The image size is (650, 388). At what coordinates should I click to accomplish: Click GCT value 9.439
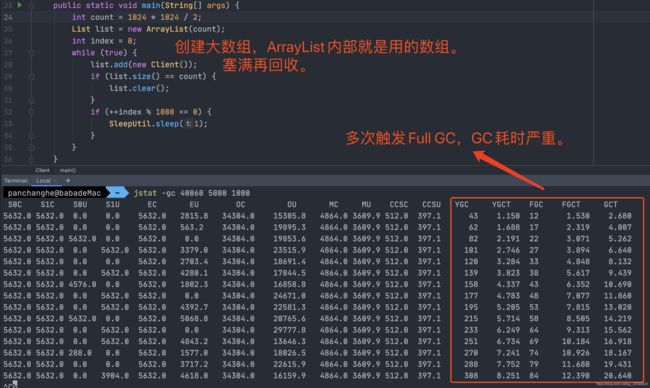(x=620, y=273)
